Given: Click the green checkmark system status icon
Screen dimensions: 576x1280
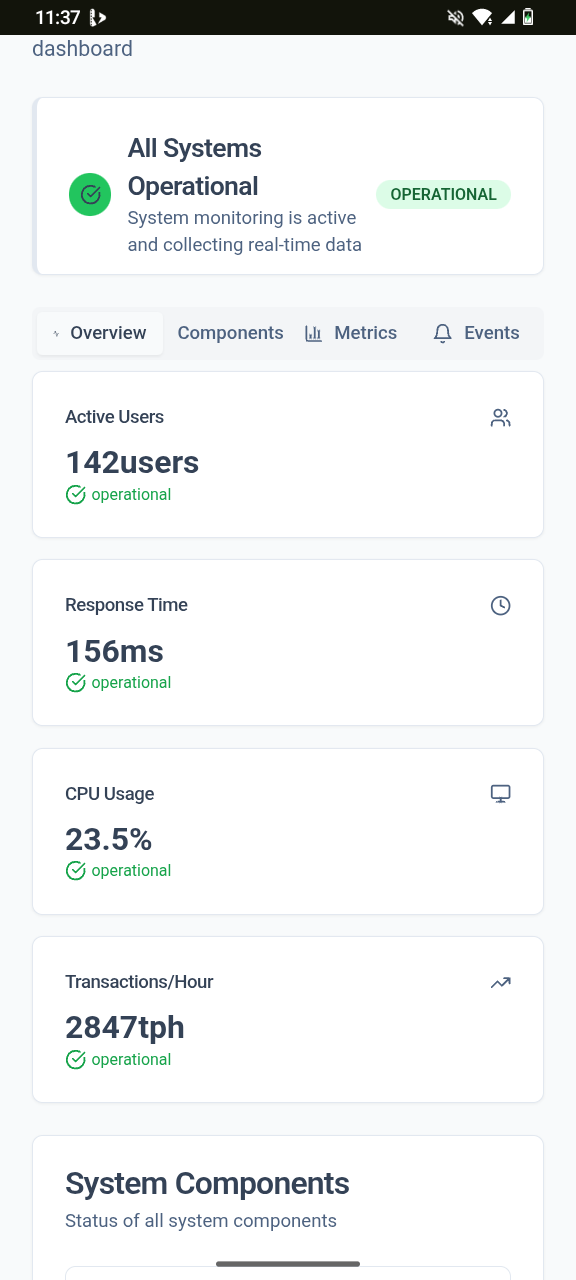Looking at the screenshot, I should (x=90, y=194).
